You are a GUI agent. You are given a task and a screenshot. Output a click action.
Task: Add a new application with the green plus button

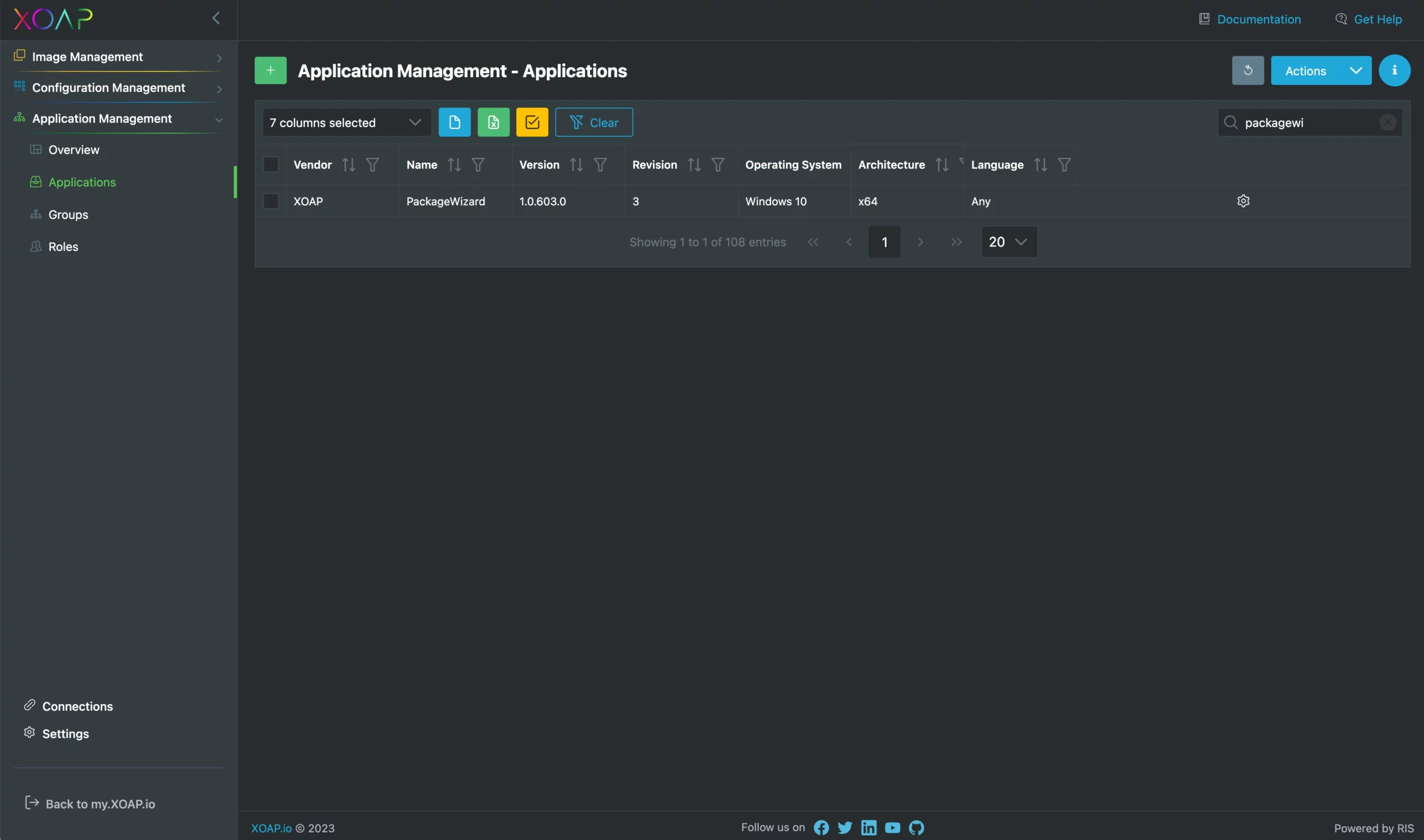click(270, 70)
